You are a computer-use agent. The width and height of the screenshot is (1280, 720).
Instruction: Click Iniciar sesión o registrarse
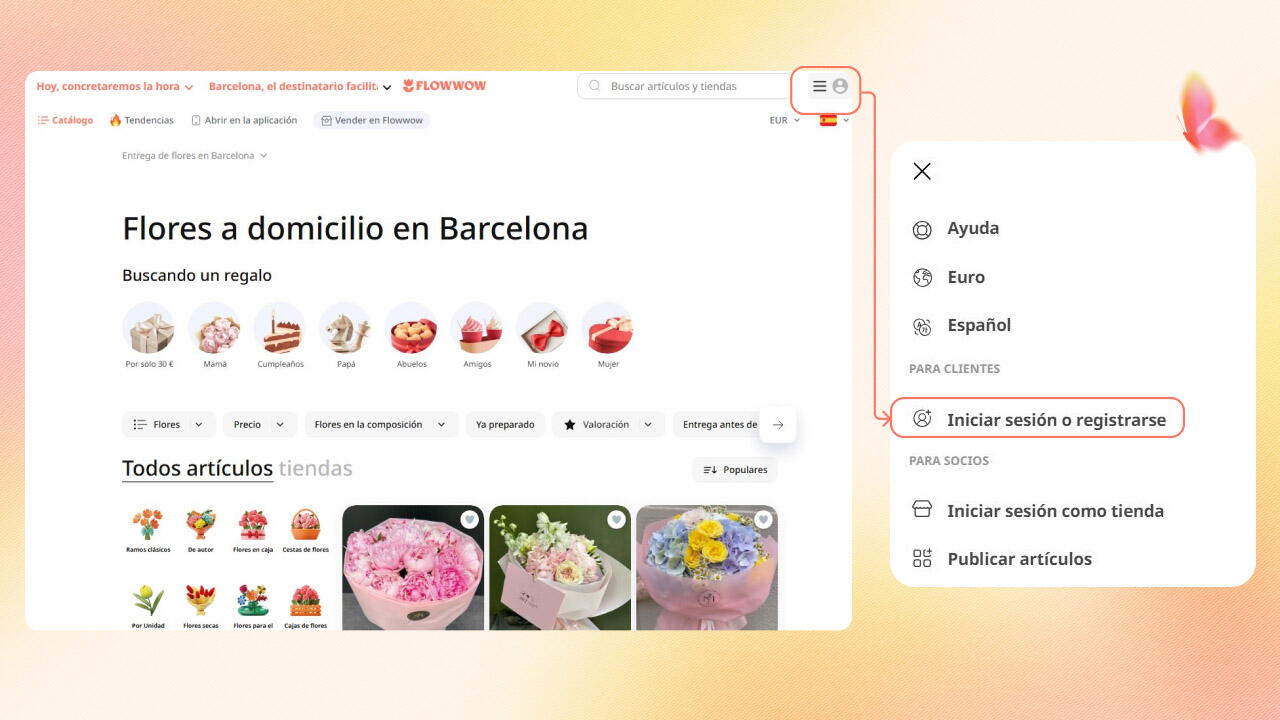coord(1055,420)
